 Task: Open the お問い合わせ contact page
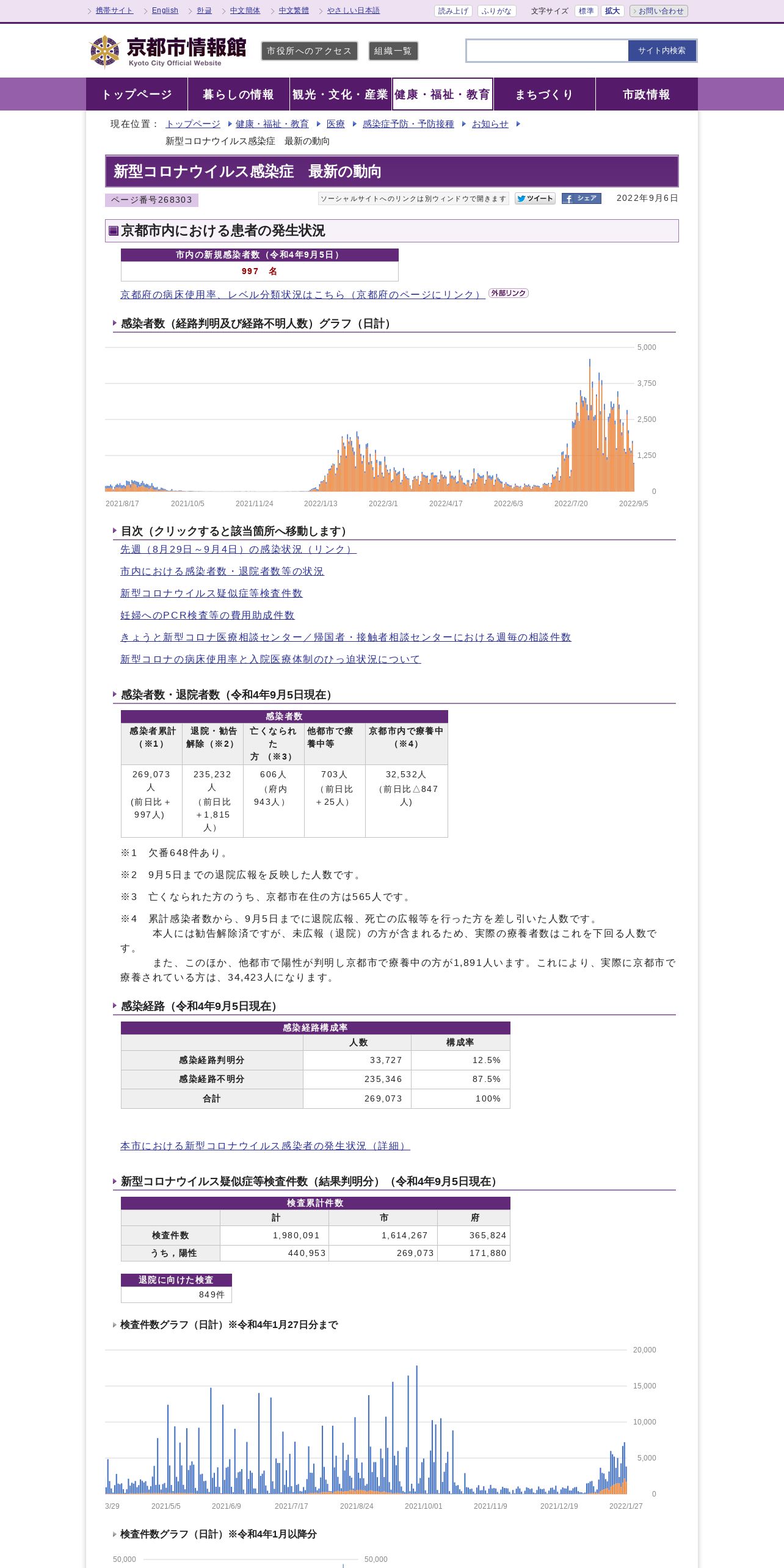659,11
